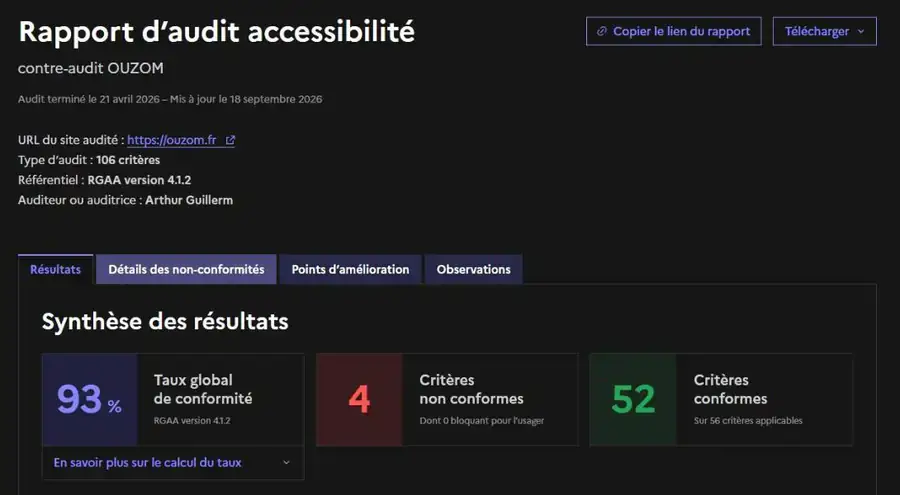Click the auditor name Arthur Guillerm
Screen dimensions: 900x495
click(x=189, y=200)
